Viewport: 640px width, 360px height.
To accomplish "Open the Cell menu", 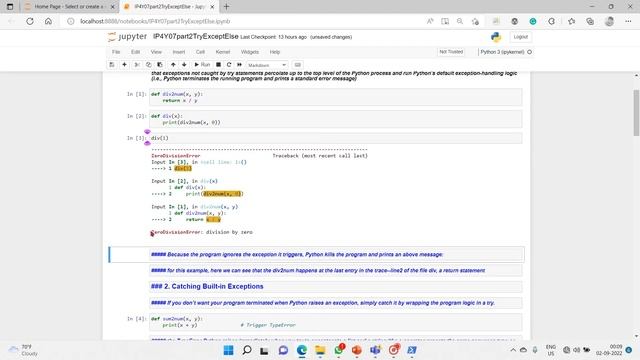I will 200,52.
